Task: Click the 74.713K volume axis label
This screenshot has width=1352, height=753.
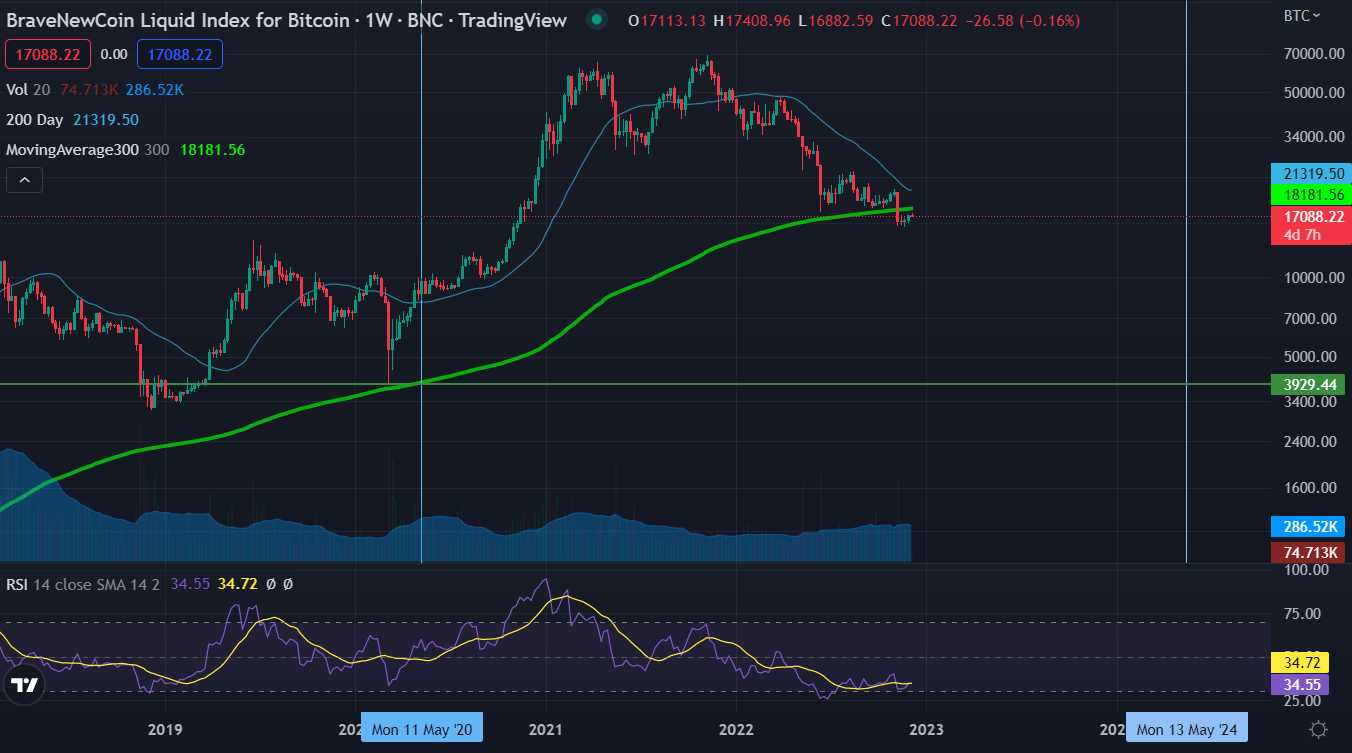Action: (1308, 552)
